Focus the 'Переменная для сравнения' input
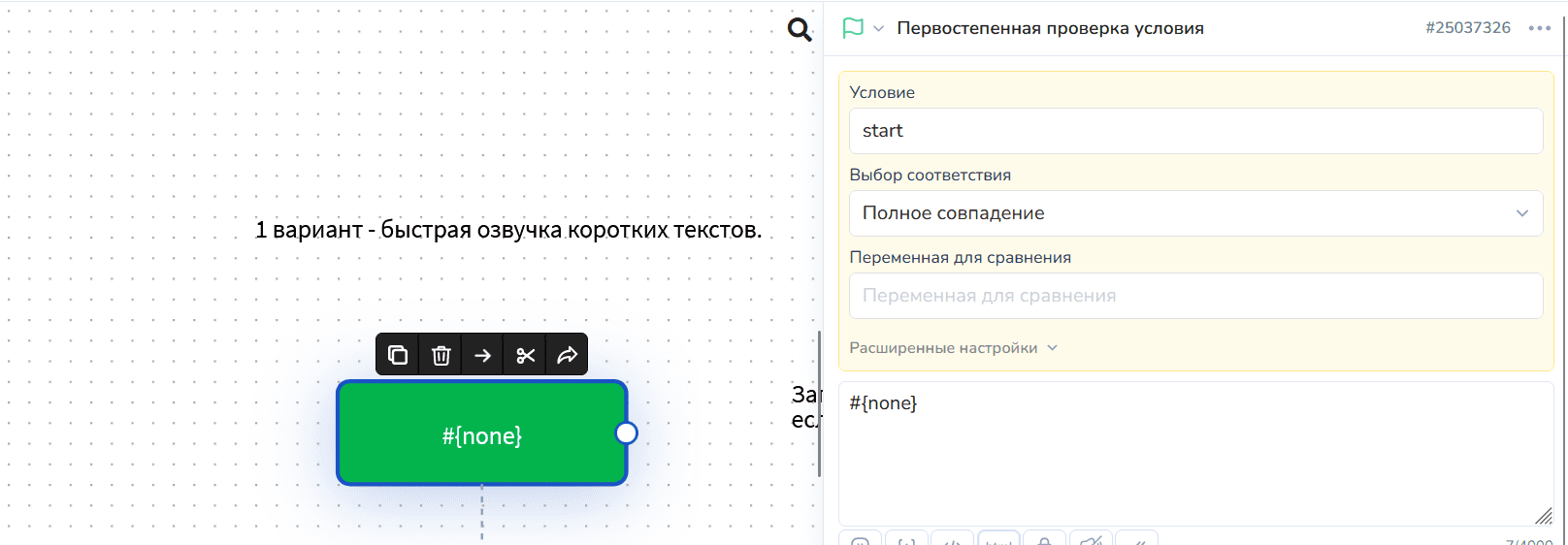 pos(1194,296)
